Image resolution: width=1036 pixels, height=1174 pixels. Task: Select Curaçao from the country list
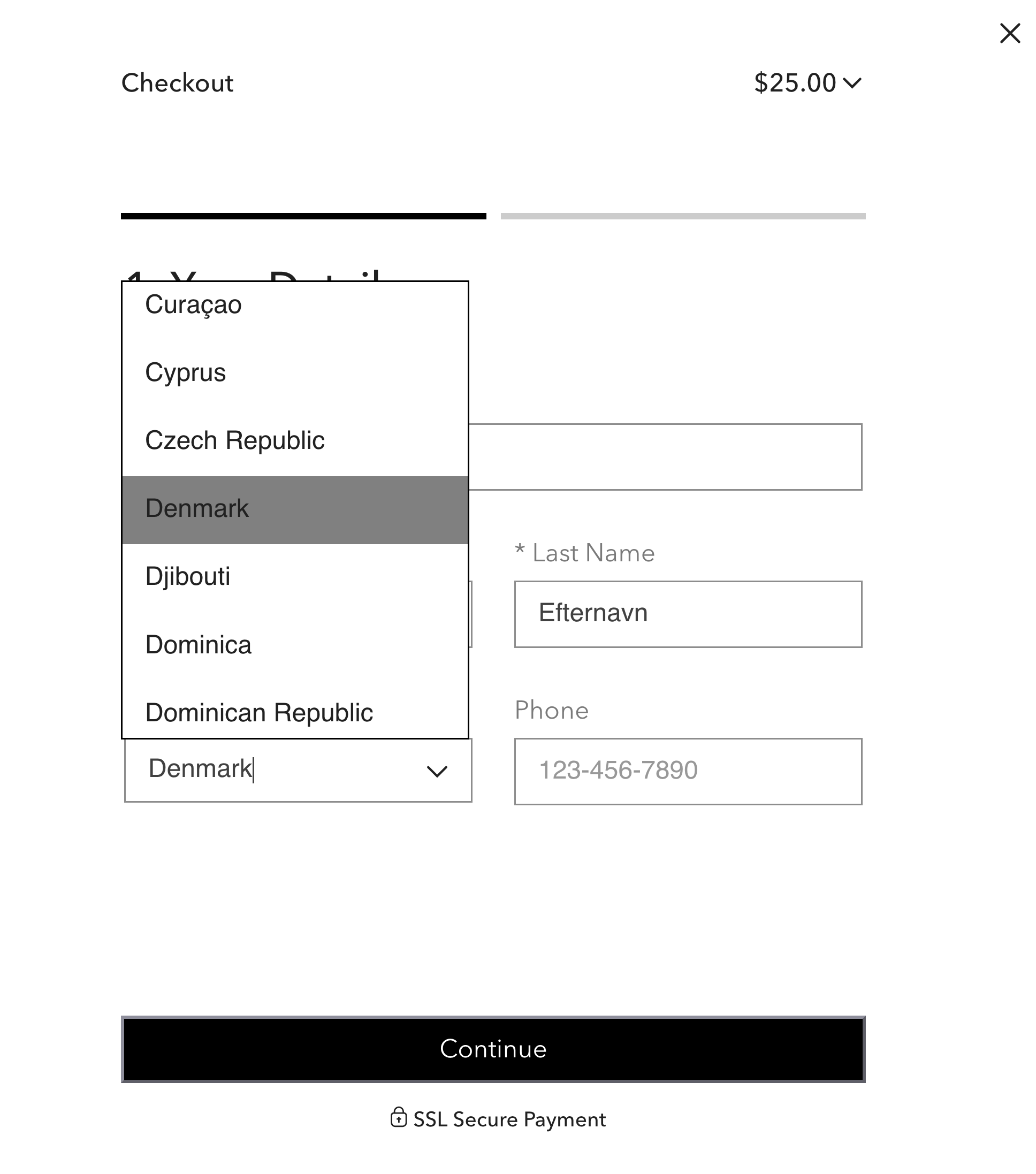pyautogui.click(x=194, y=304)
